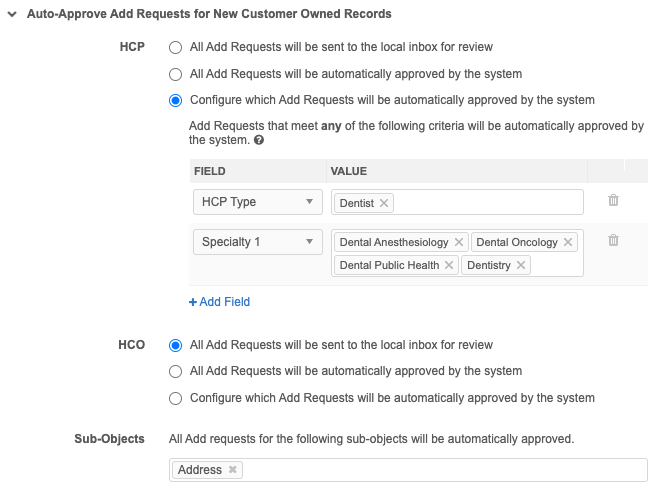Select HCO send to local inbox option
This screenshot has height=493, width=661.
pyautogui.click(x=176, y=345)
